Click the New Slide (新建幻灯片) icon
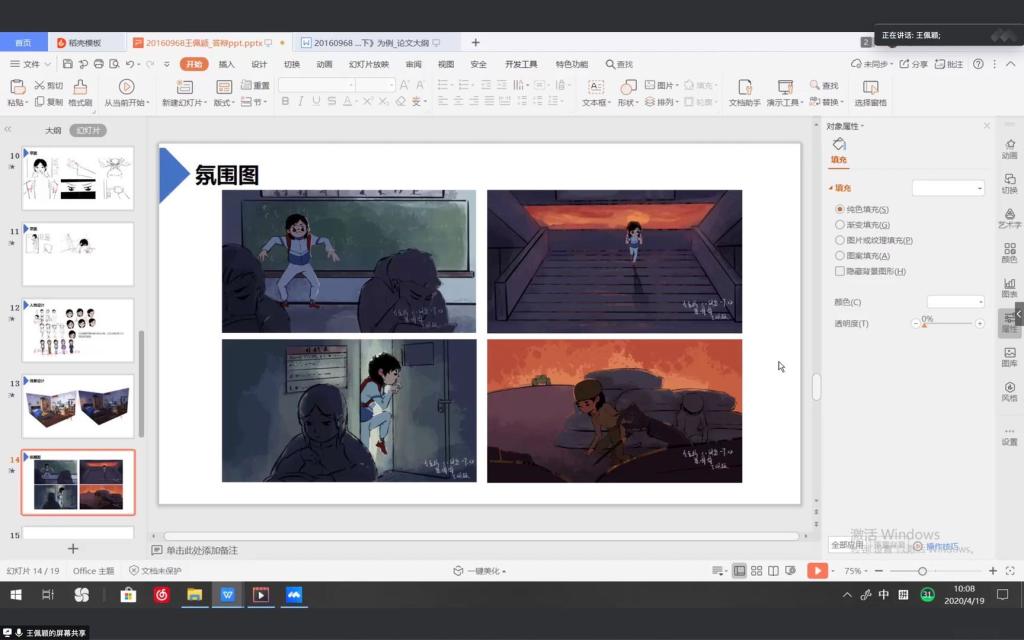The height and width of the screenshot is (640, 1024). tap(184, 87)
